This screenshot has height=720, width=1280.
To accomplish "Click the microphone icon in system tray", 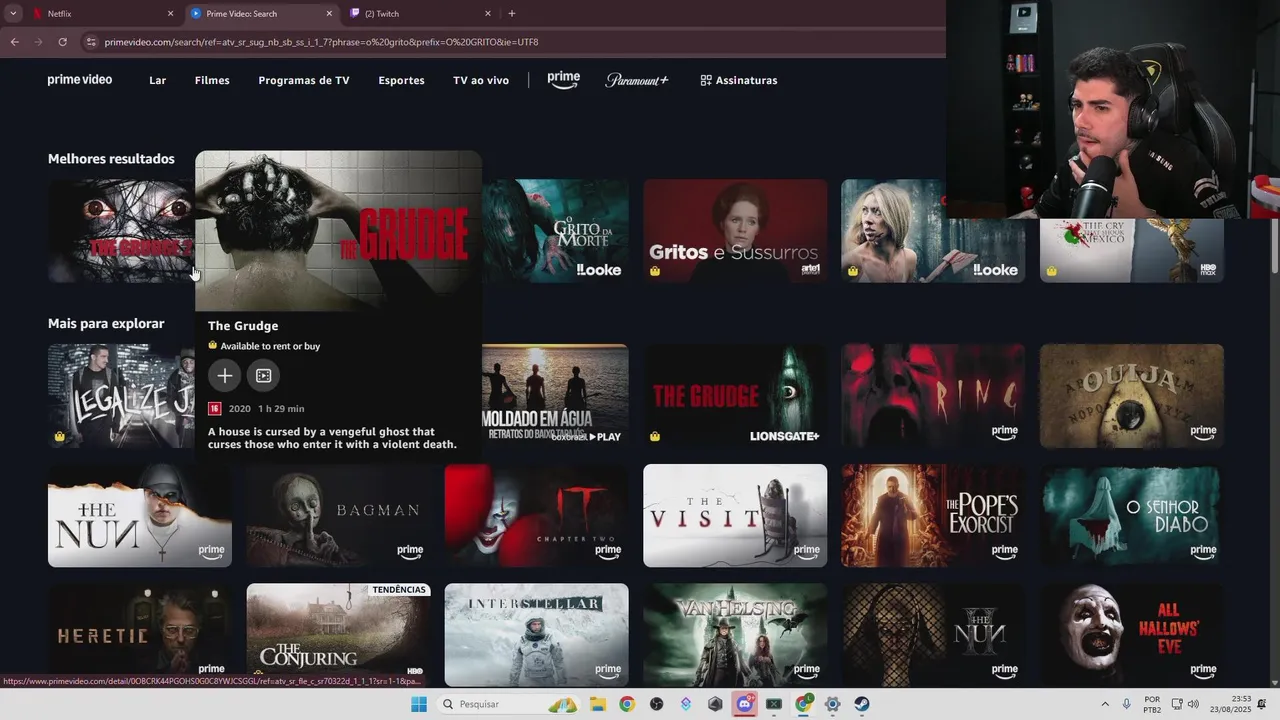I will tap(1127, 704).
